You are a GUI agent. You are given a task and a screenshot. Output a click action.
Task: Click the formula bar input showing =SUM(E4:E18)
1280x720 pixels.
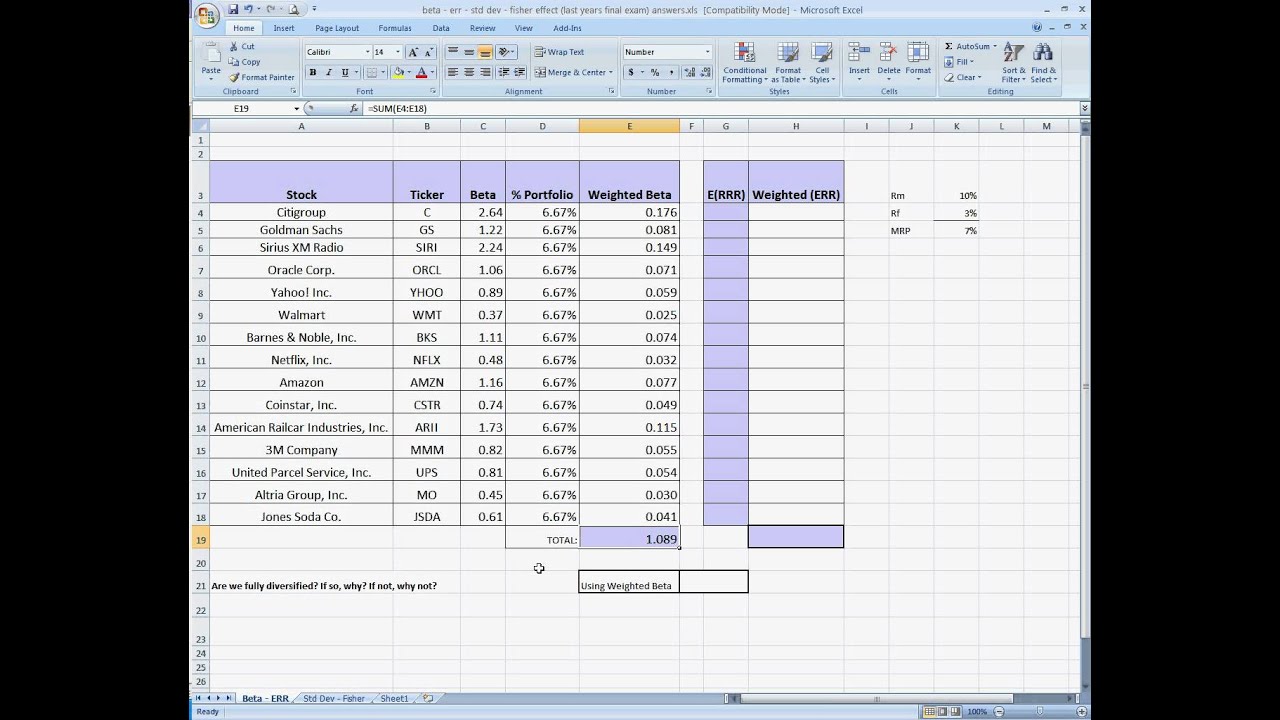point(720,108)
